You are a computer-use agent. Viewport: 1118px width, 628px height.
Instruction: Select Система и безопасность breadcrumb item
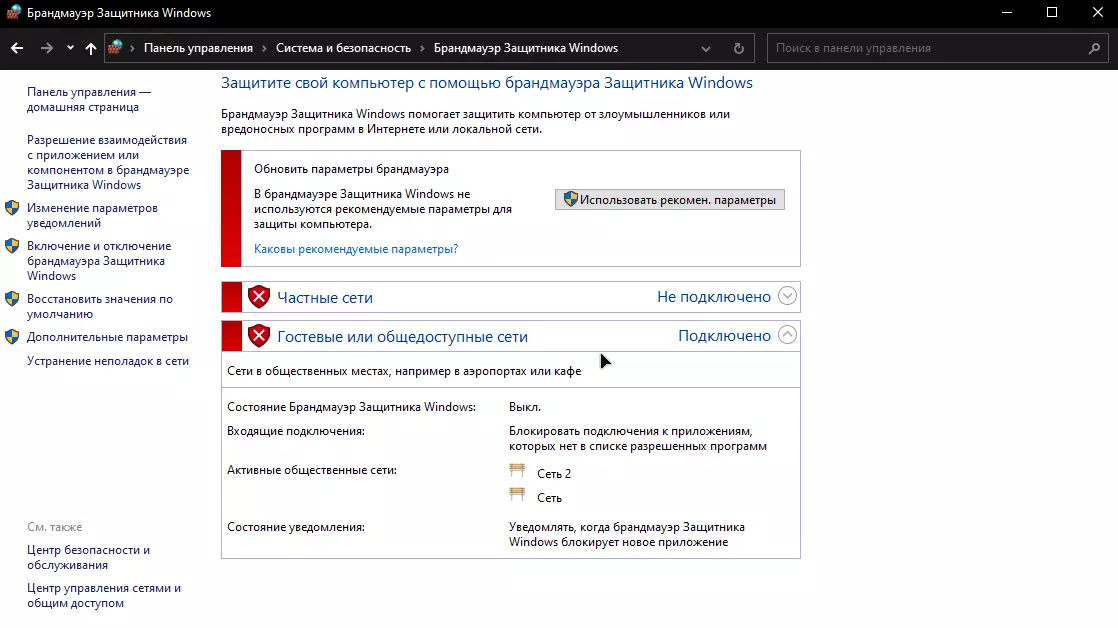coord(343,48)
